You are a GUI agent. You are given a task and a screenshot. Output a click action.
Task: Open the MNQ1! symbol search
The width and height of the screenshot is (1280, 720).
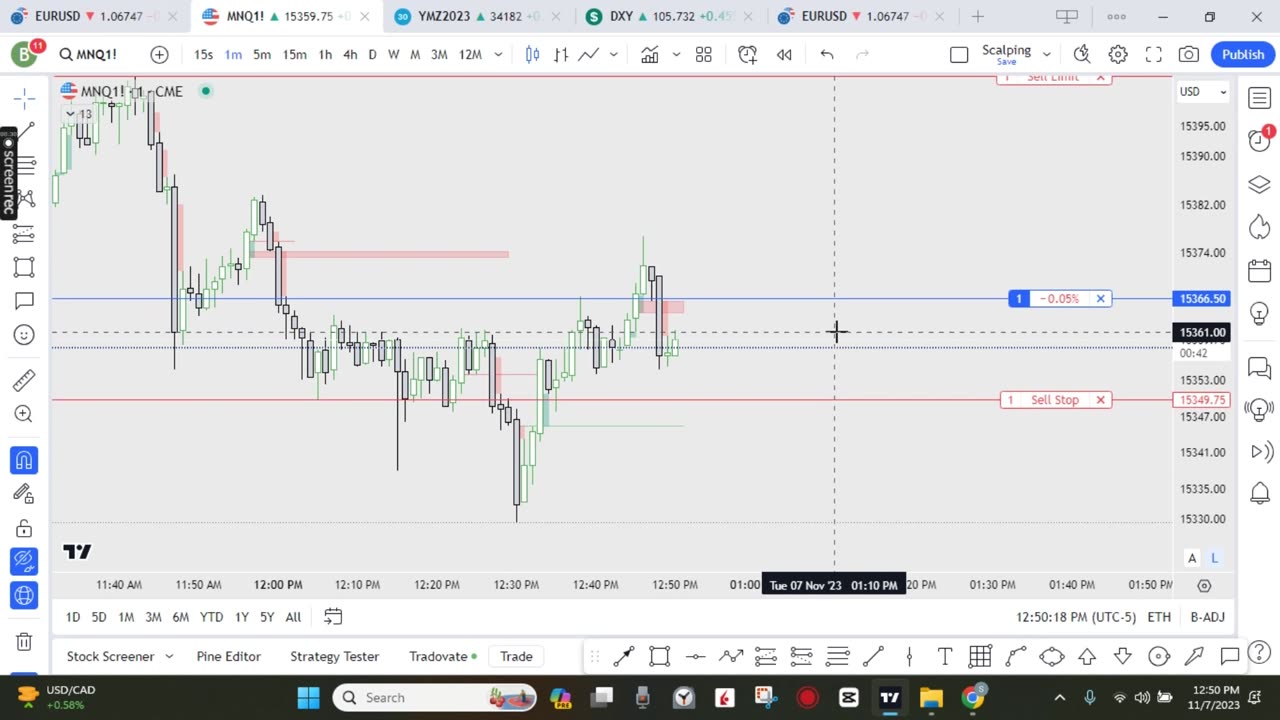88,55
